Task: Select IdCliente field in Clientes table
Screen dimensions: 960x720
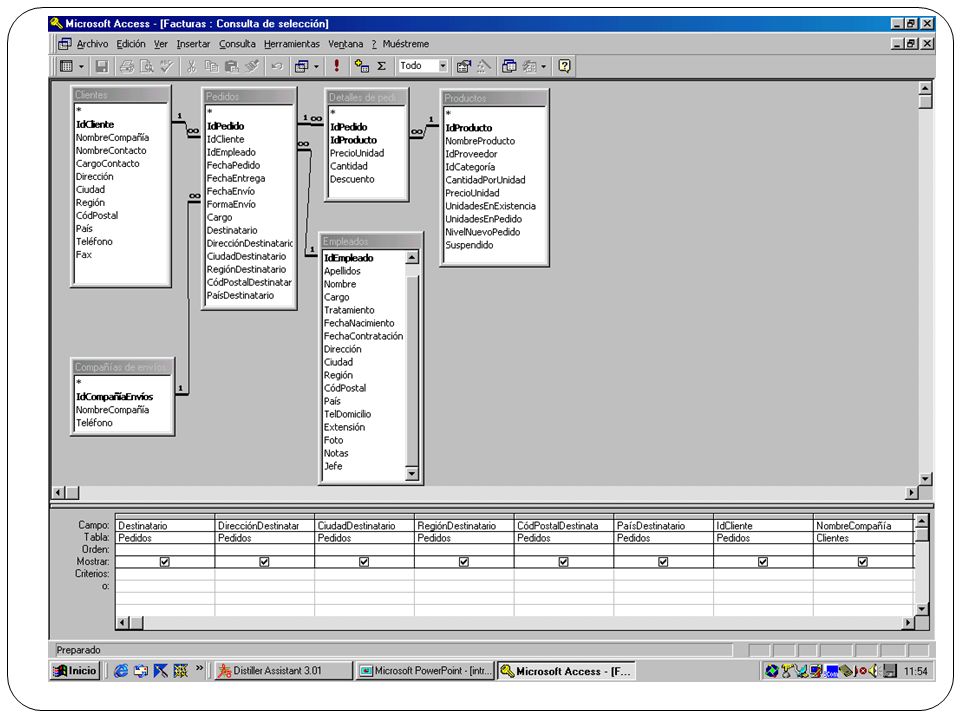Action: [95, 124]
